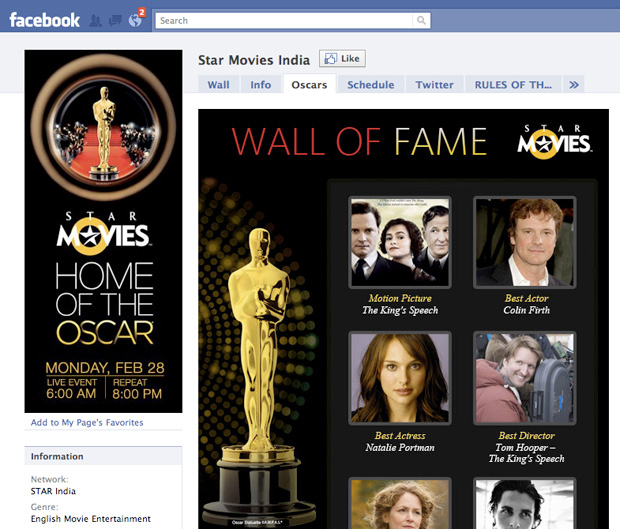Click the Star Movies logo in Wall of Fame
This screenshot has height=529, width=620.
(x=554, y=142)
